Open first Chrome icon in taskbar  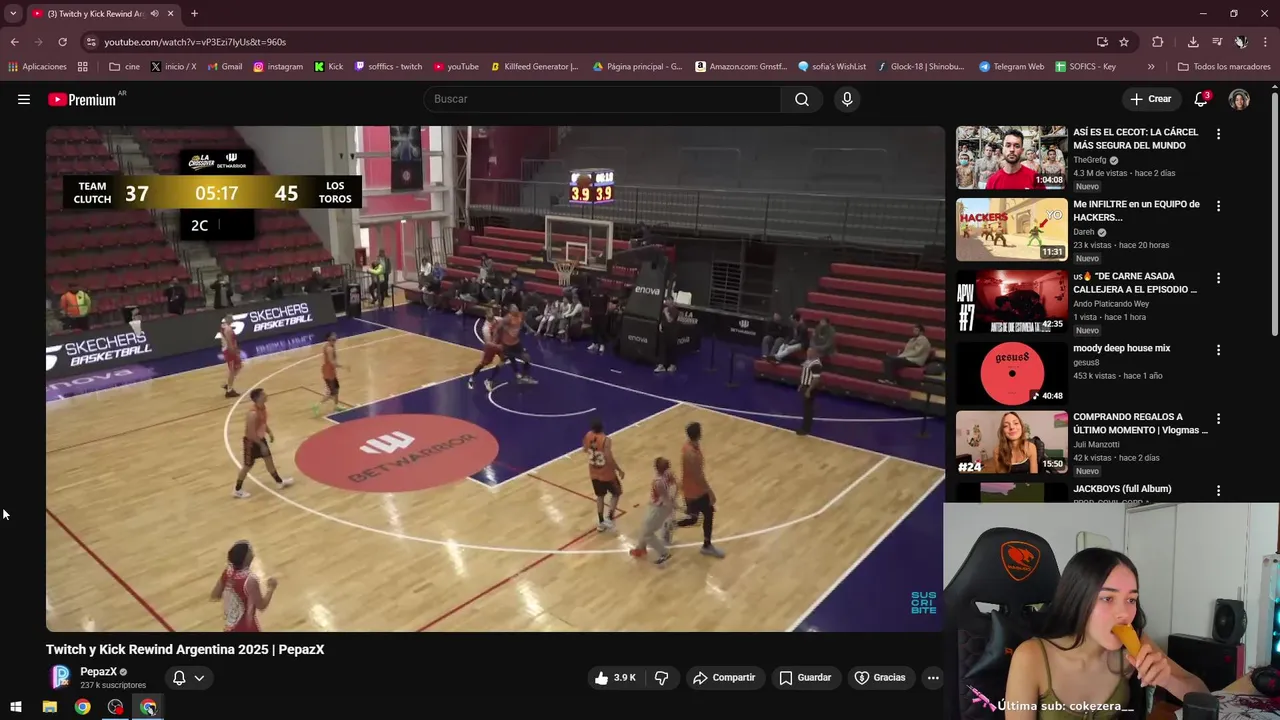pos(82,707)
